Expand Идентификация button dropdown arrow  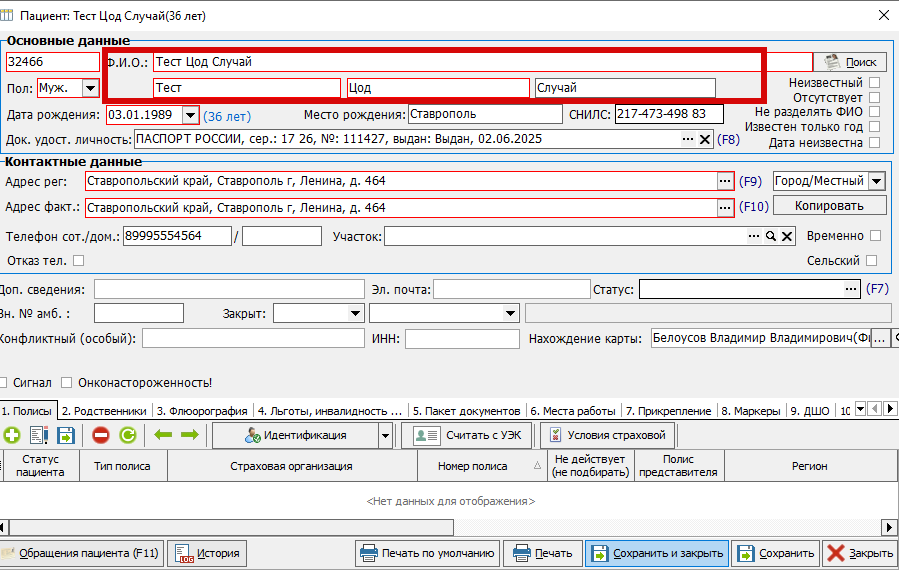click(385, 435)
